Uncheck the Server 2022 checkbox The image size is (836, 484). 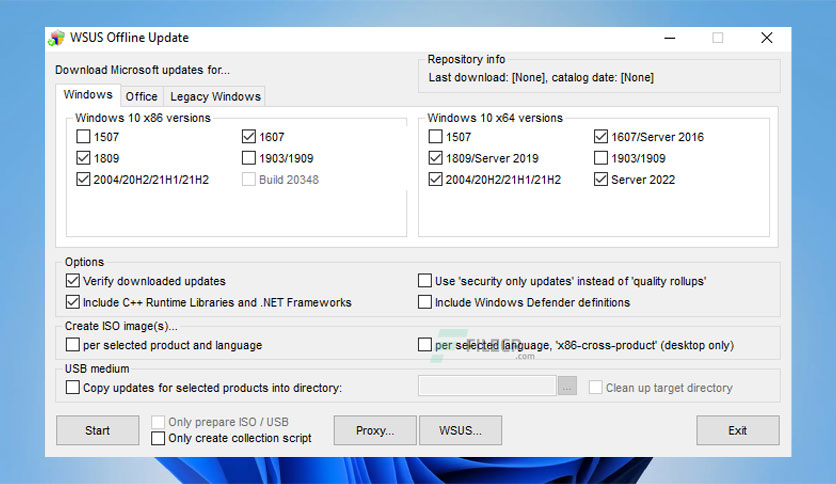tap(601, 179)
